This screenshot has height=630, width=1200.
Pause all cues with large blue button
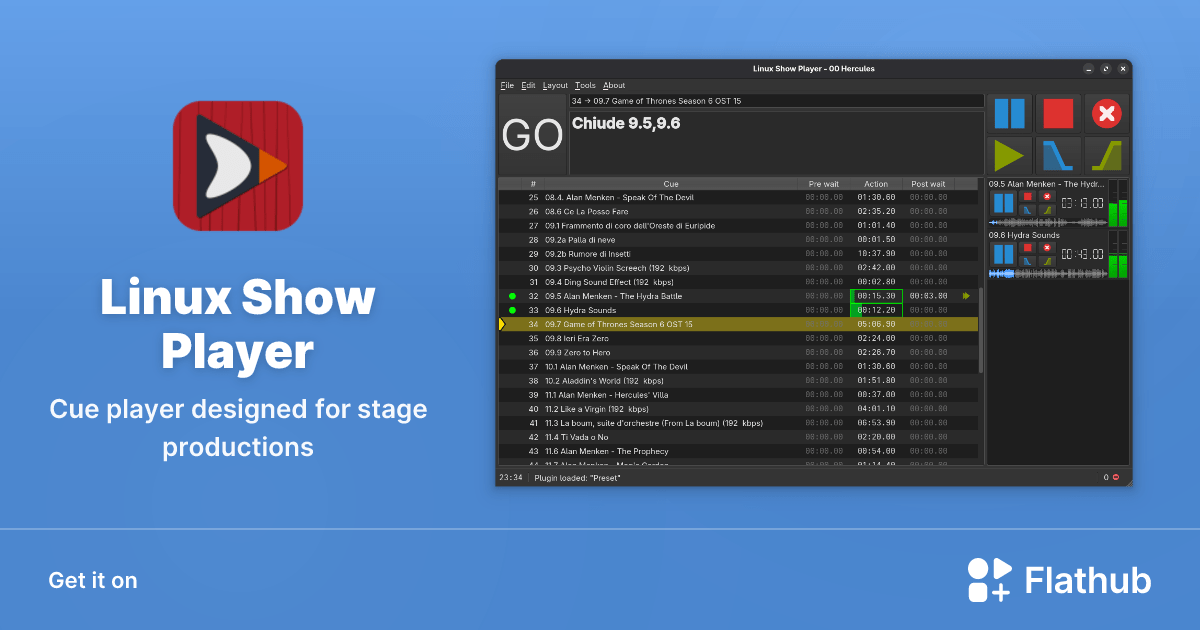click(1010, 114)
